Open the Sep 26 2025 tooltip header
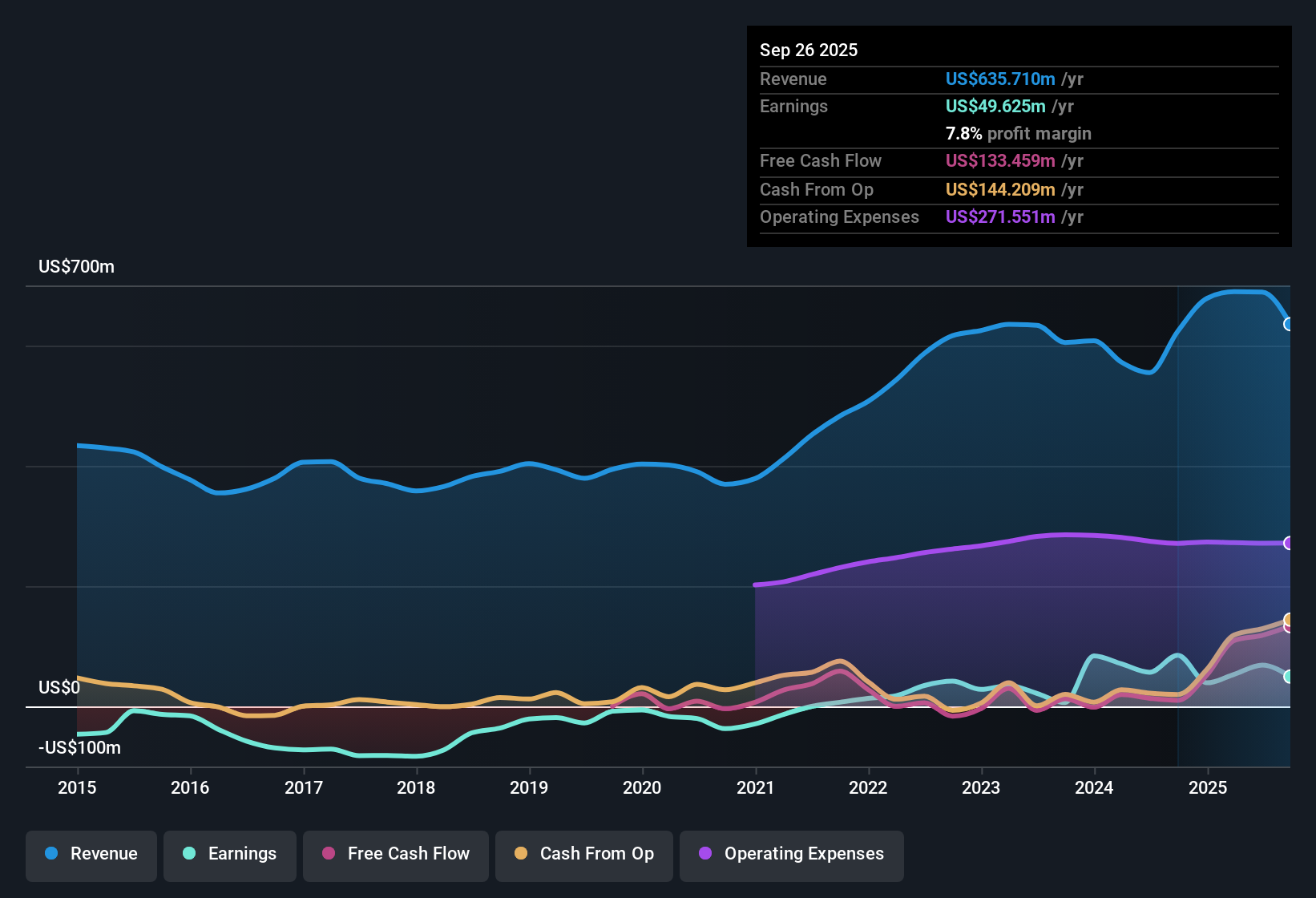 tap(809, 50)
